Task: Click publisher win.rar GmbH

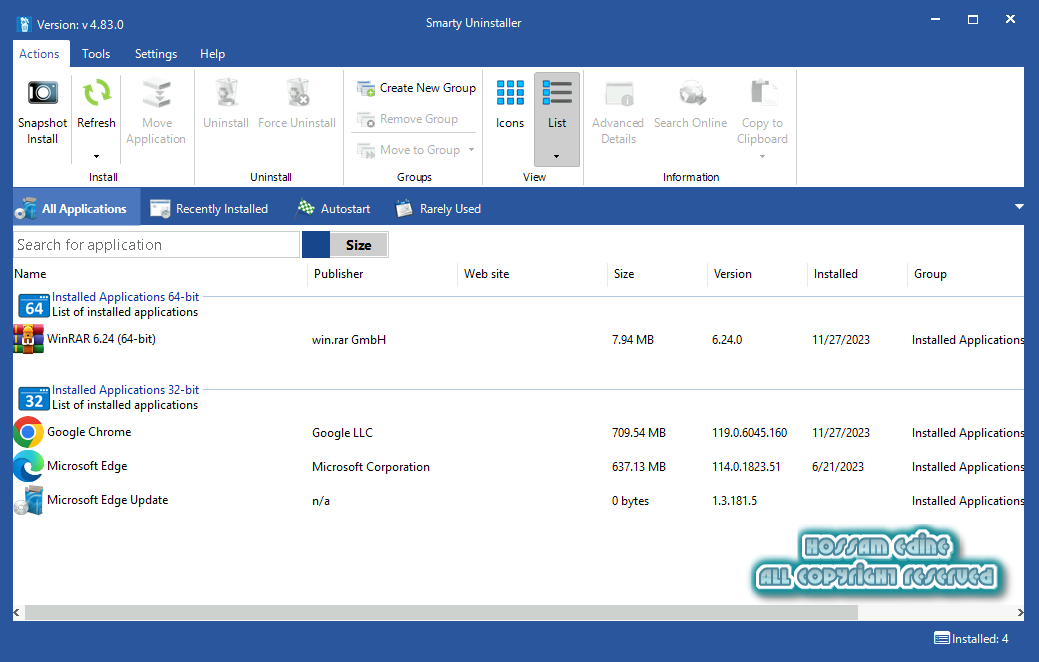Action: pyautogui.click(x=349, y=339)
